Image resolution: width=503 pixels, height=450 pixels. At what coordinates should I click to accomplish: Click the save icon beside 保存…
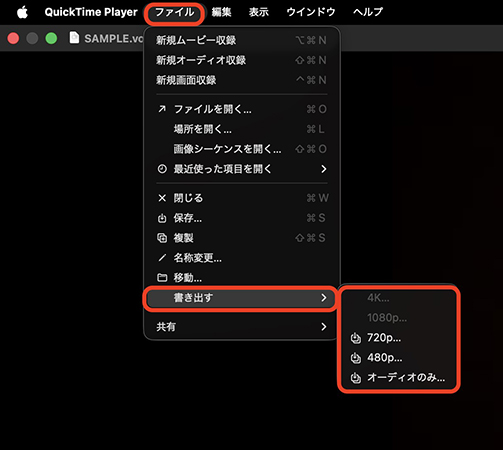coord(162,218)
